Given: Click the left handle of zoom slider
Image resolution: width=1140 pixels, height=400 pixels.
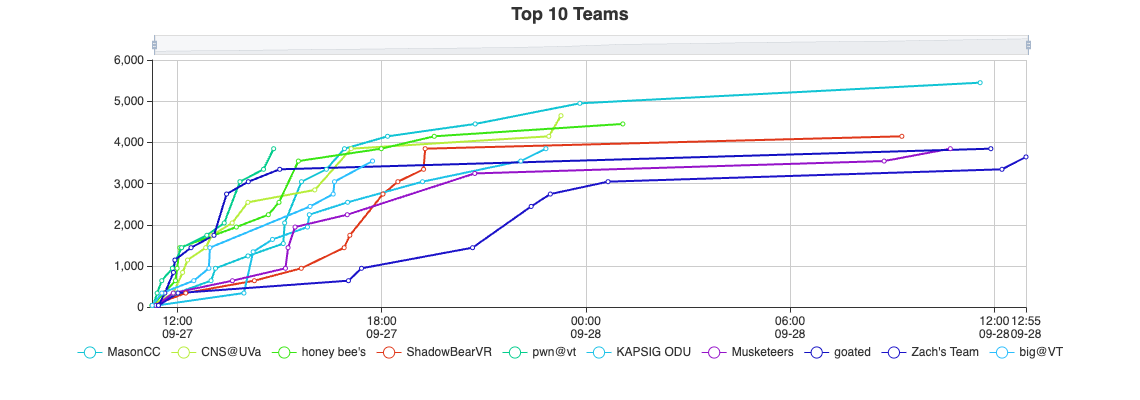Looking at the screenshot, I should click(154, 45).
